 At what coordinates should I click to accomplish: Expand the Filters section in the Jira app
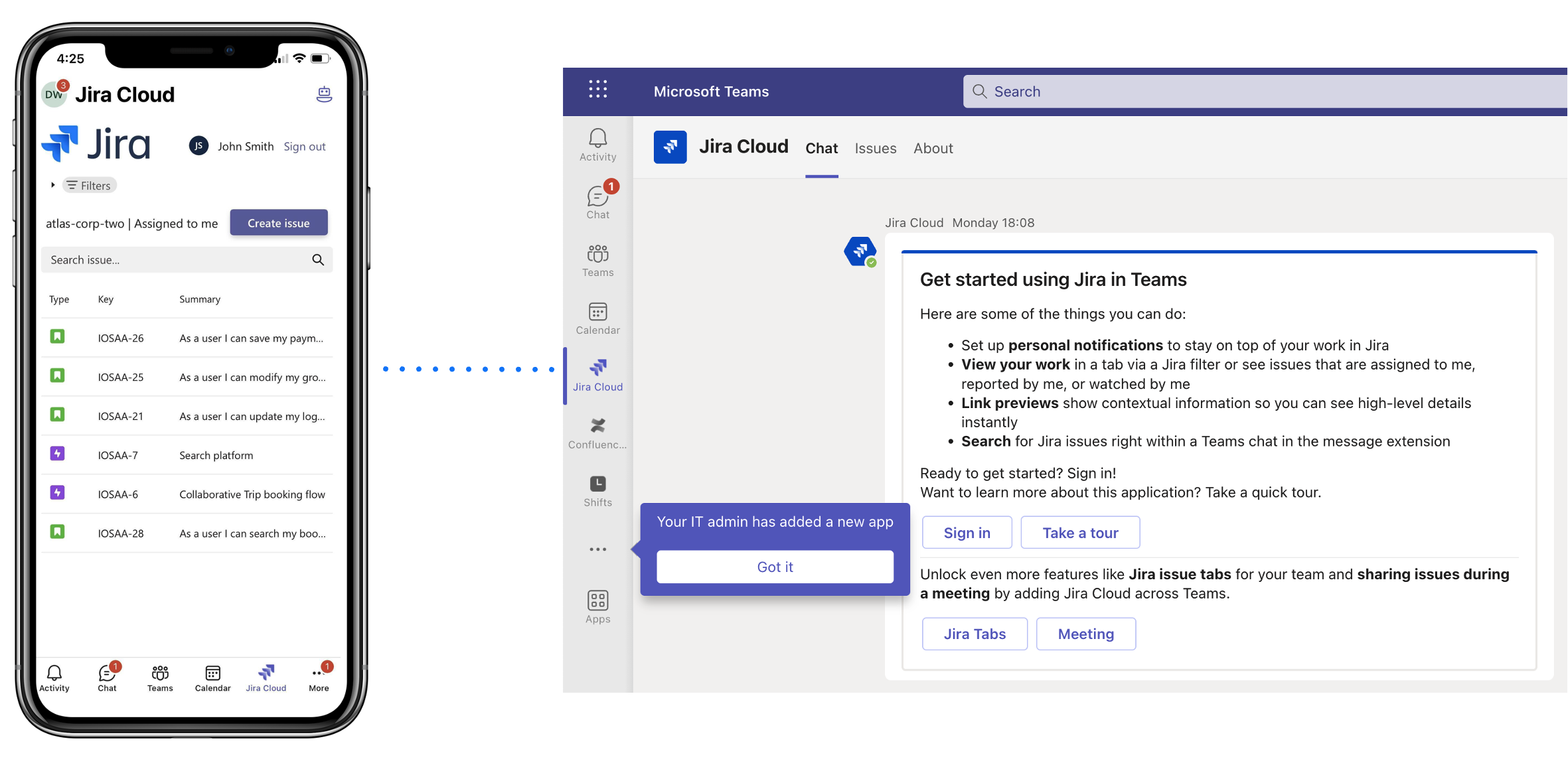point(88,185)
